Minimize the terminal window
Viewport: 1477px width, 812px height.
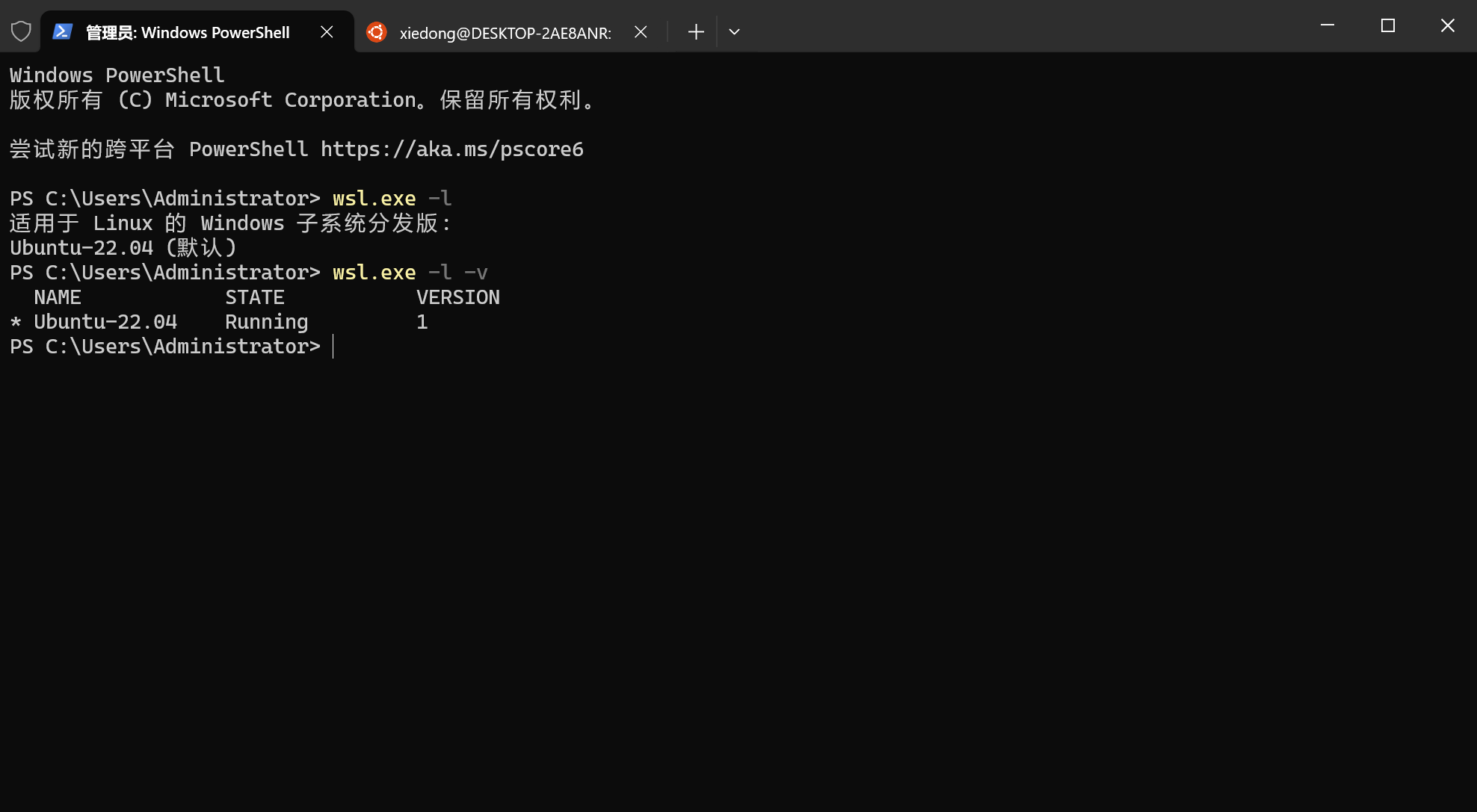point(1328,25)
